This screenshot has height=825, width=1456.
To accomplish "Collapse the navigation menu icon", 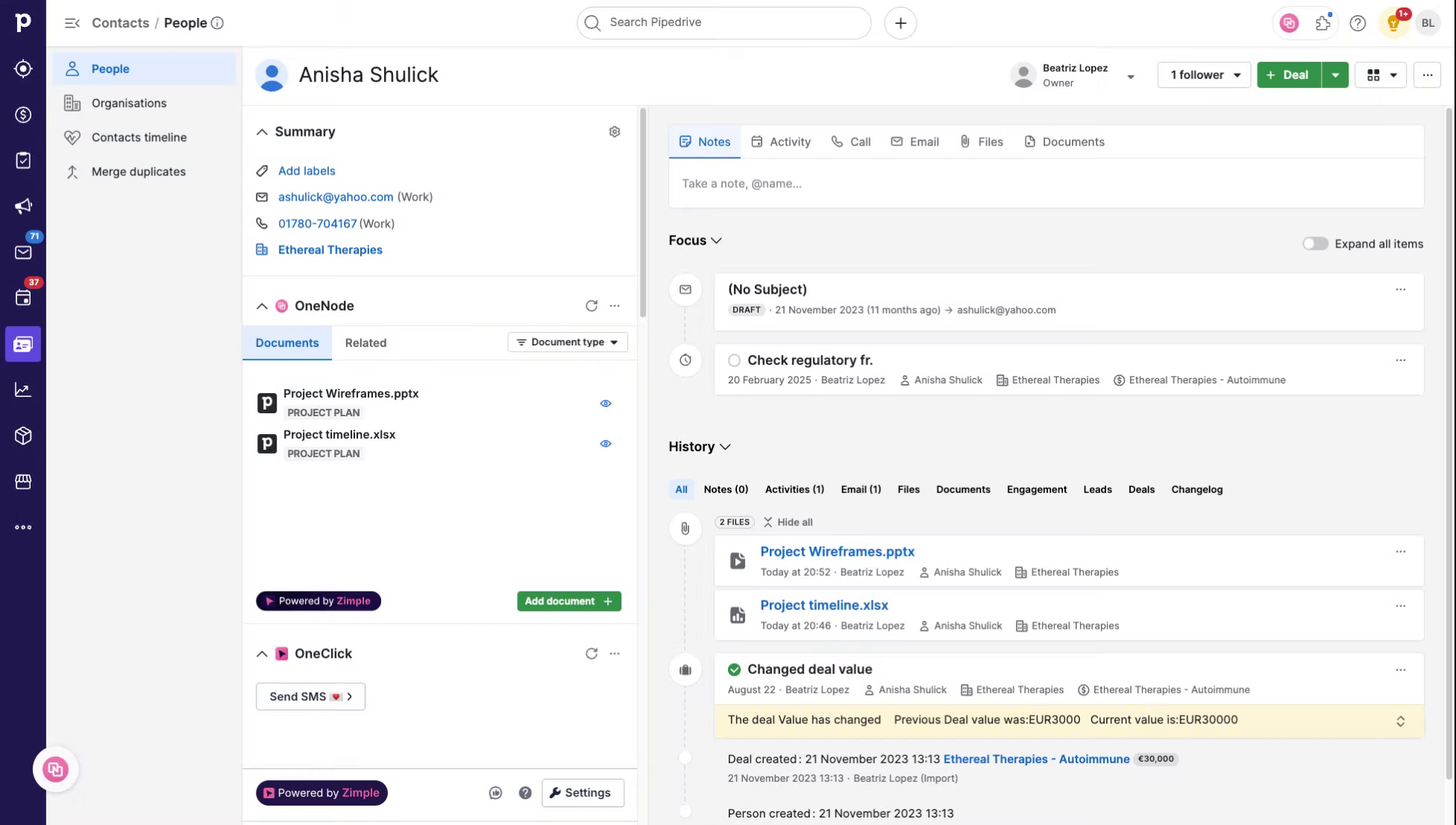I will coord(72,23).
